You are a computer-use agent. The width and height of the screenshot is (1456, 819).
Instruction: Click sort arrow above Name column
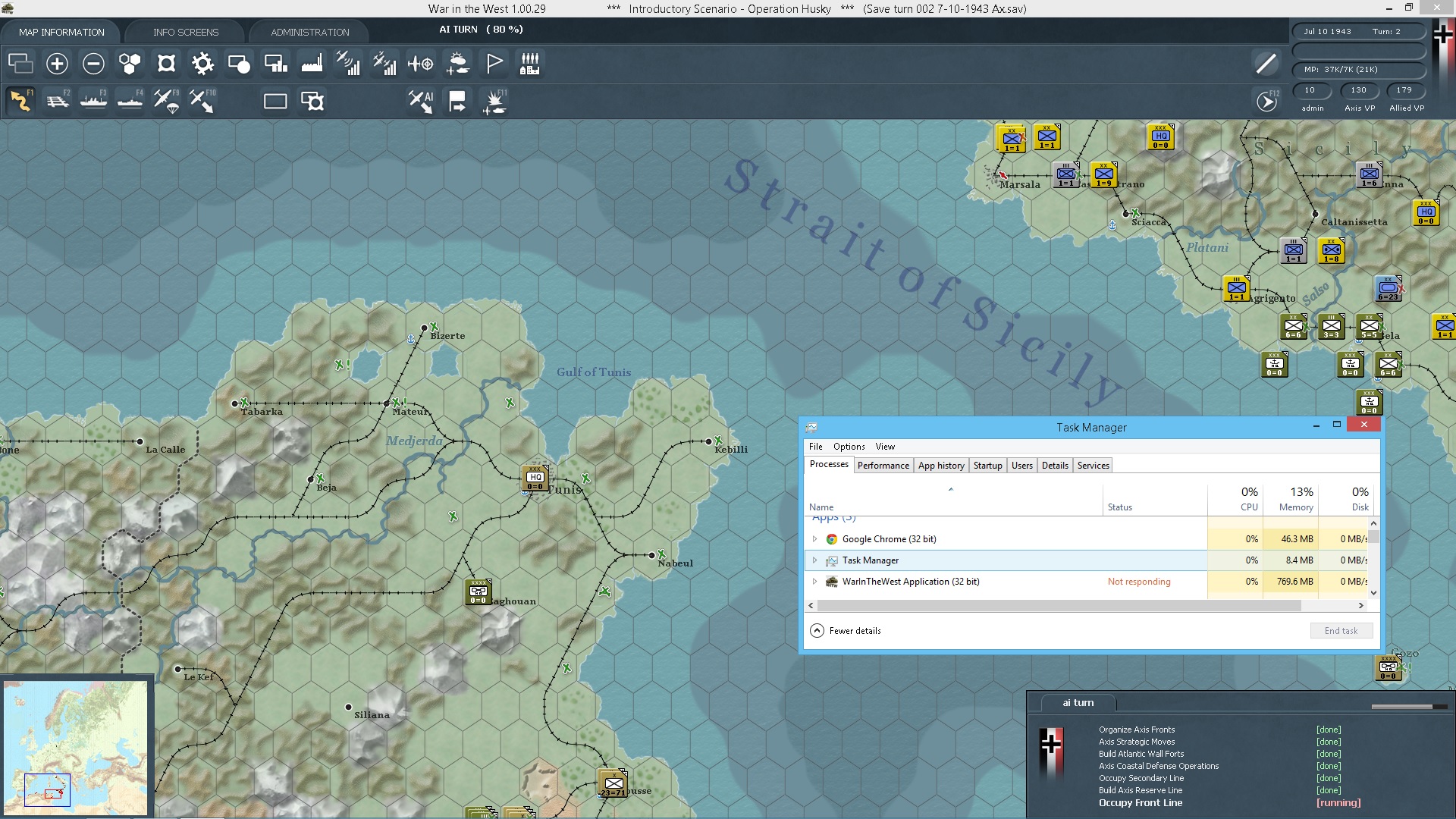(x=950, y=489)
